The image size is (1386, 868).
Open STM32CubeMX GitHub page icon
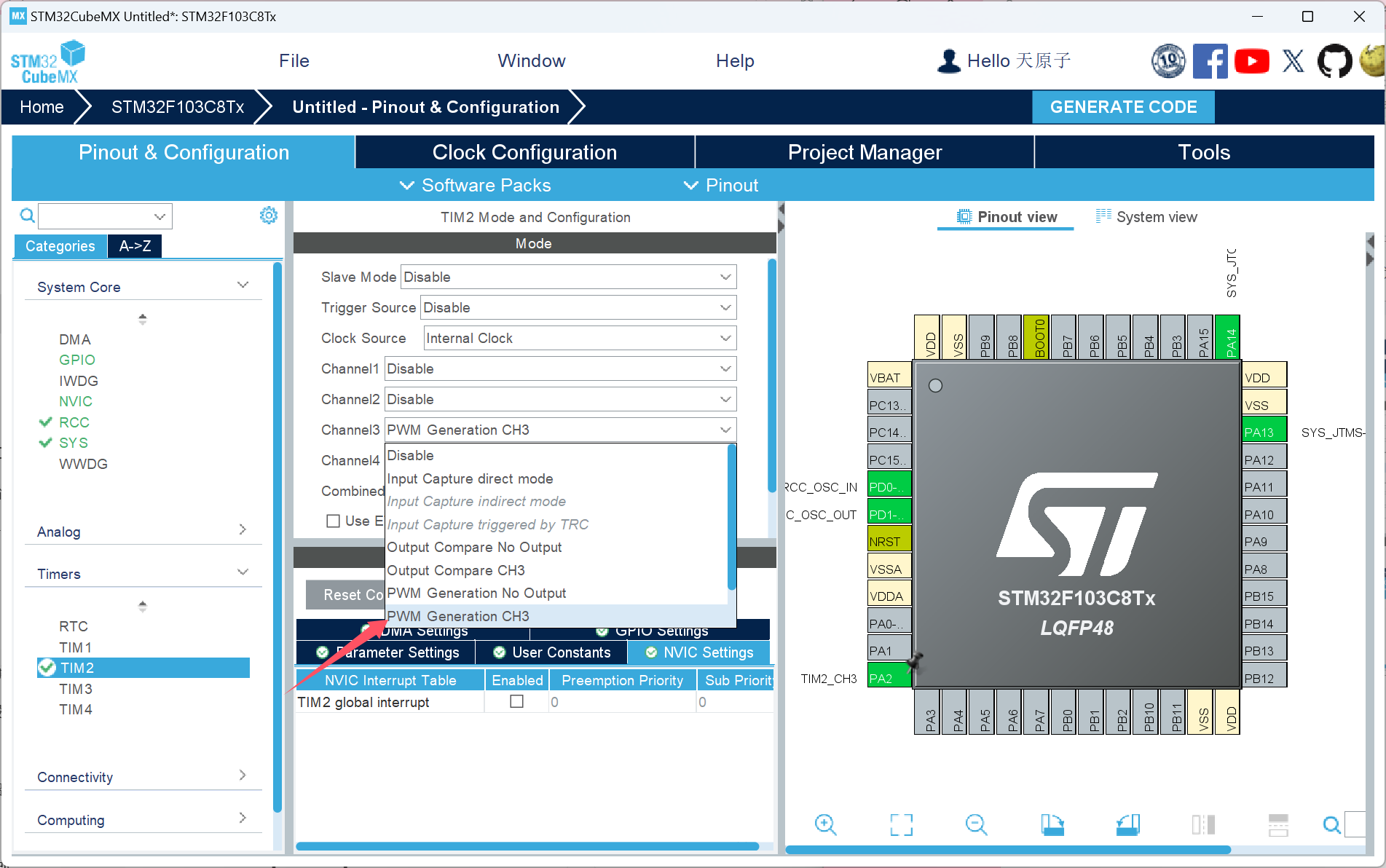click(1334, 61)
